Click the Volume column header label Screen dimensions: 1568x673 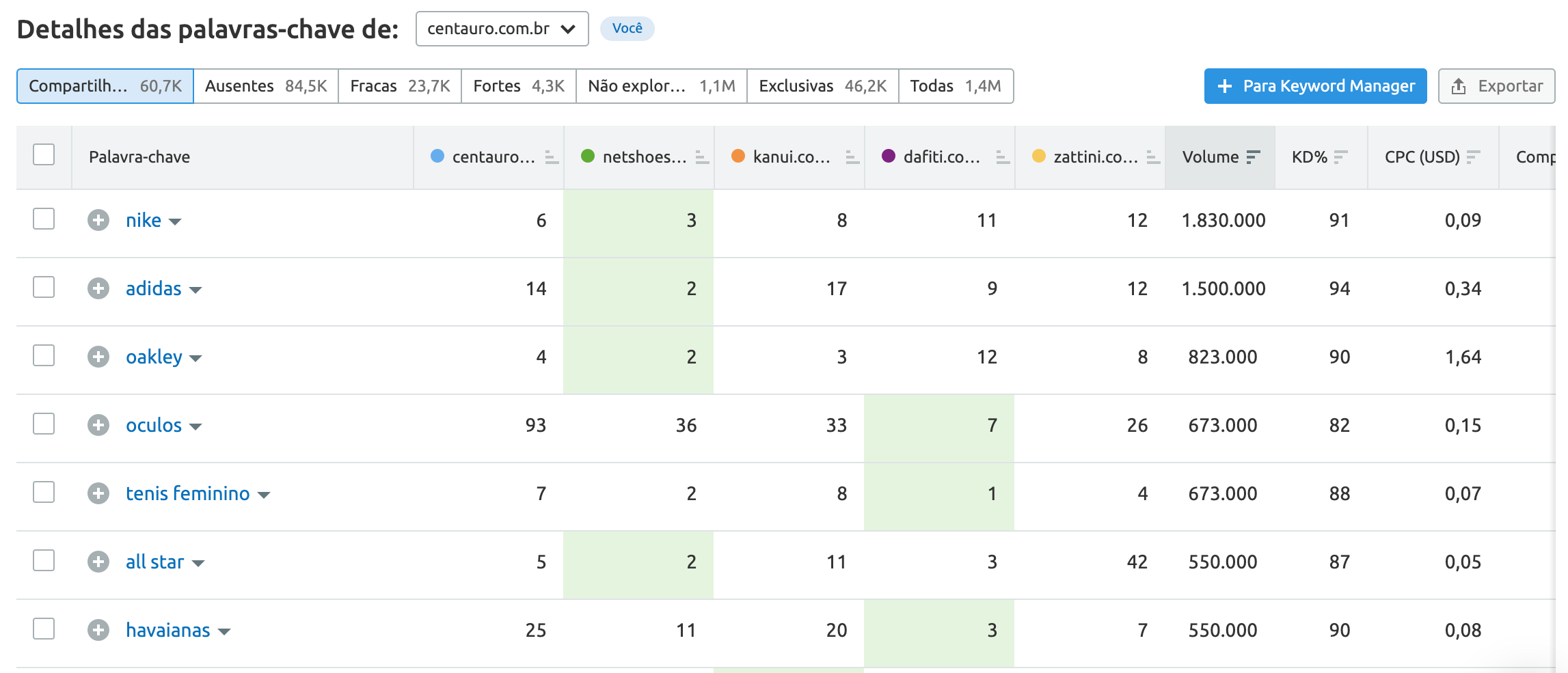(1211, 157)
